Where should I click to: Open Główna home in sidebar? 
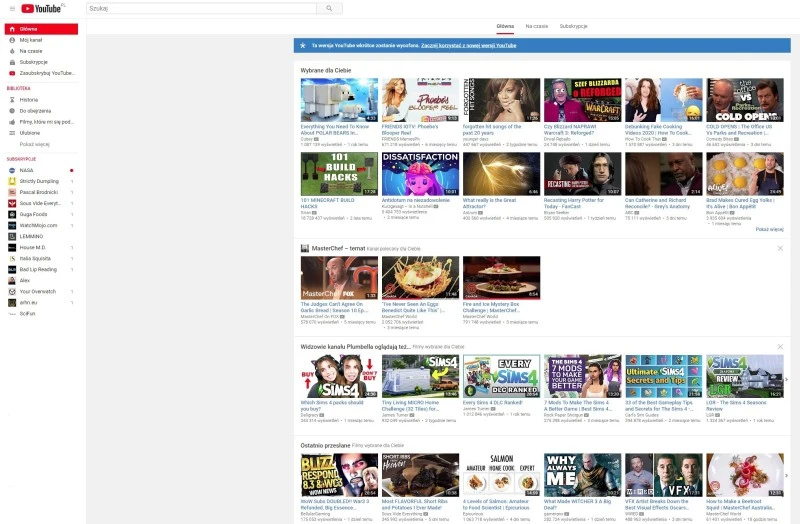(41, 29)
